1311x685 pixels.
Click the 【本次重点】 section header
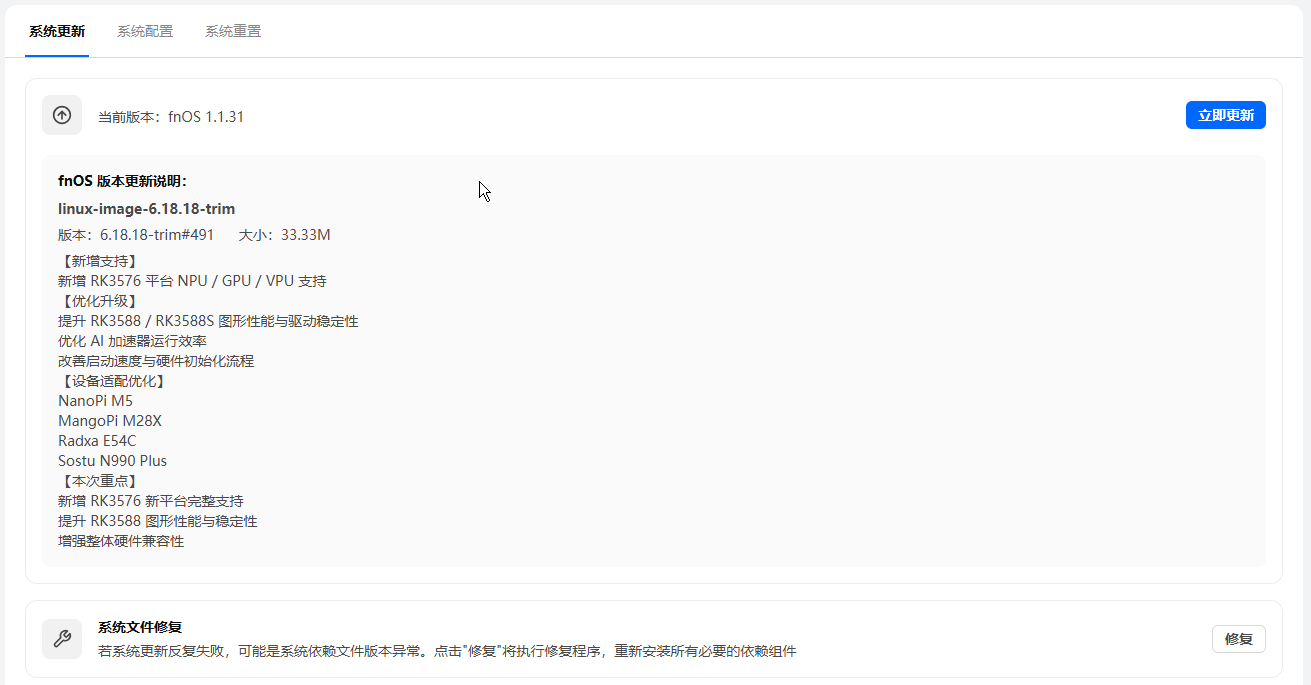click(x=98, y=481)
